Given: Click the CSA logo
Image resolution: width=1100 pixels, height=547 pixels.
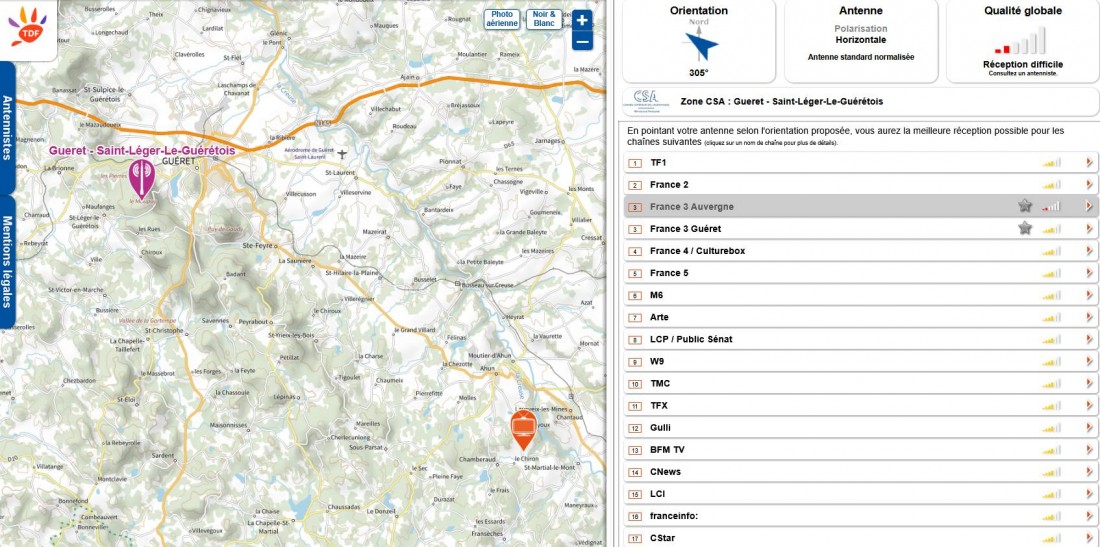Looking at the screenshot, I should 646,101.
